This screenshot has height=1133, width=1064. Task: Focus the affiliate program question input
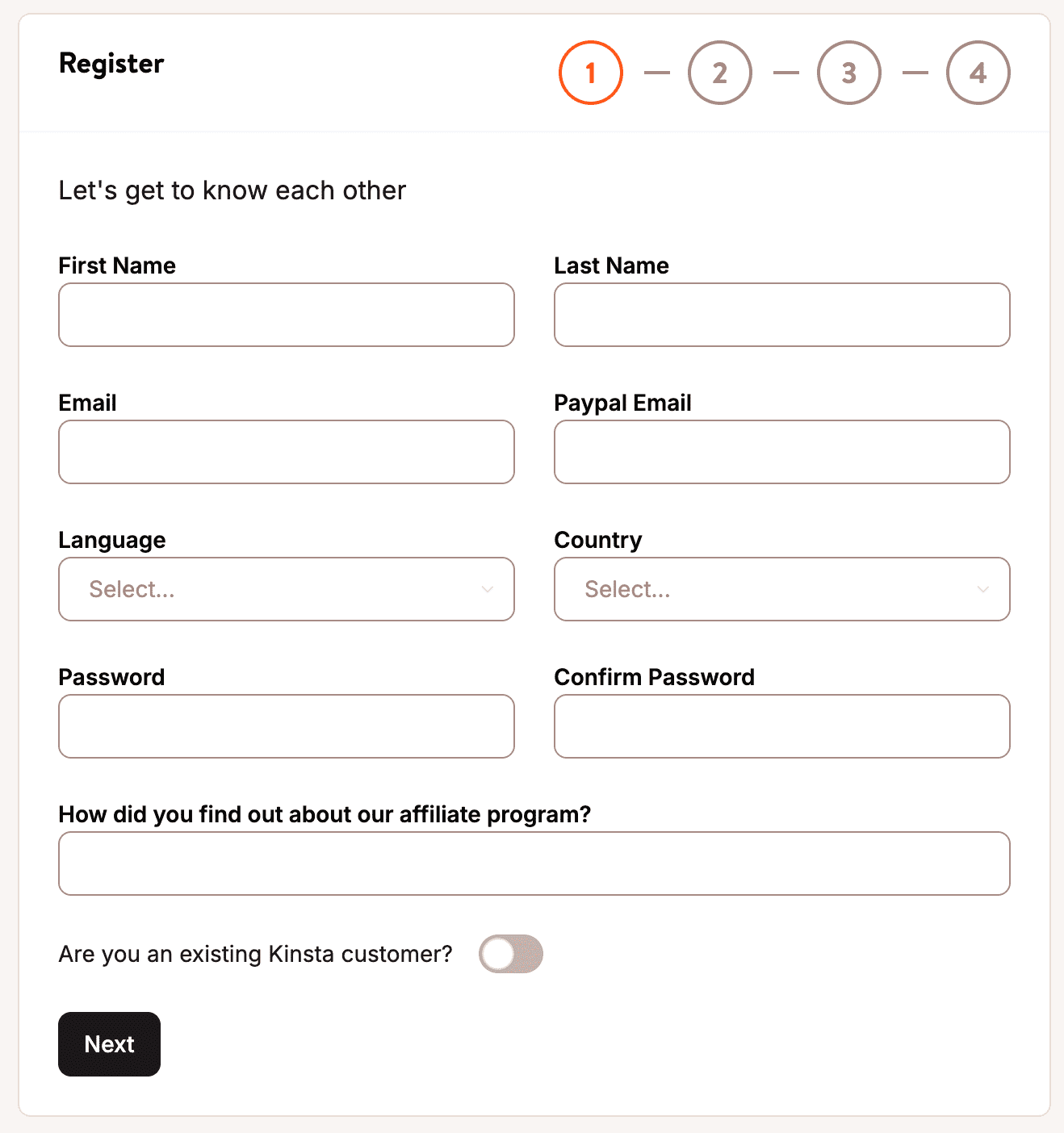[534, 863]
